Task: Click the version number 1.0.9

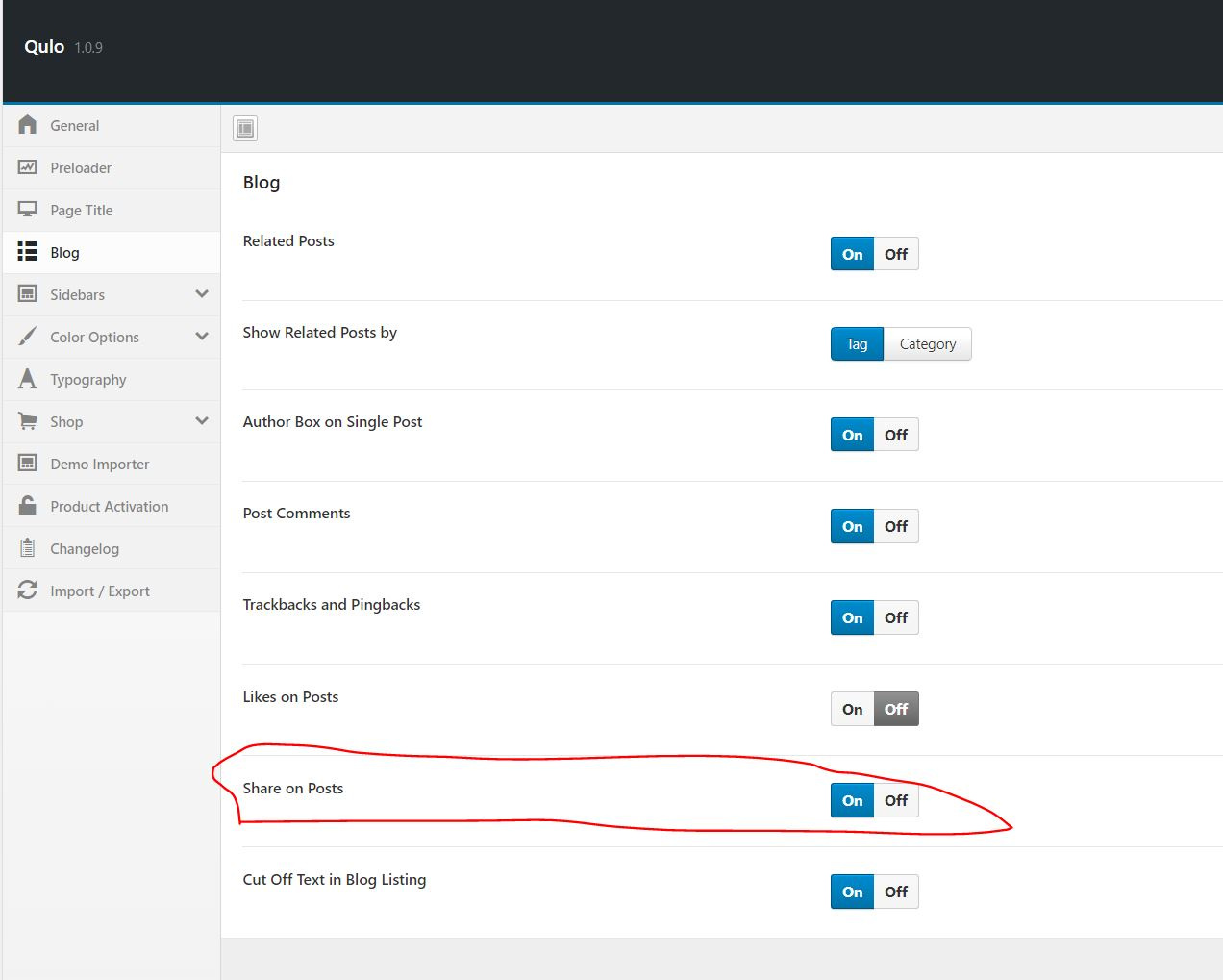Action: pyautogui.click(x=88, y=48)
